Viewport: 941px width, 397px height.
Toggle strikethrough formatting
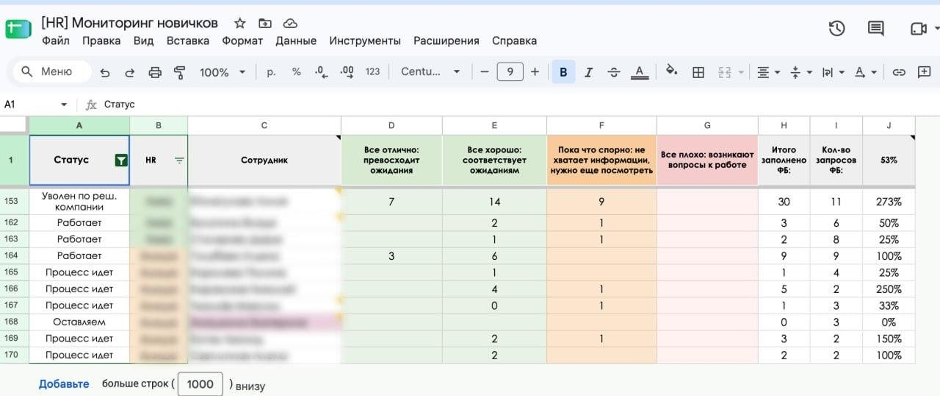coord(613,73)
